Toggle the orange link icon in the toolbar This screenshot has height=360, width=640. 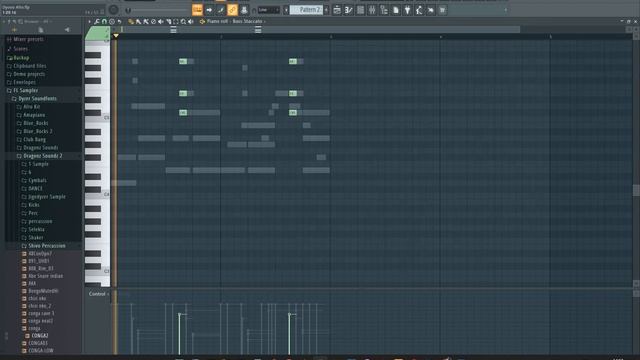[x=232, y=10]
